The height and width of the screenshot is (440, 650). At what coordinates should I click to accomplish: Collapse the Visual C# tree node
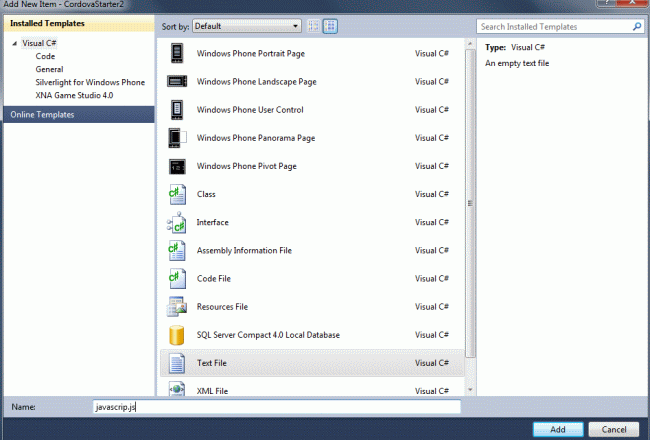15,43
